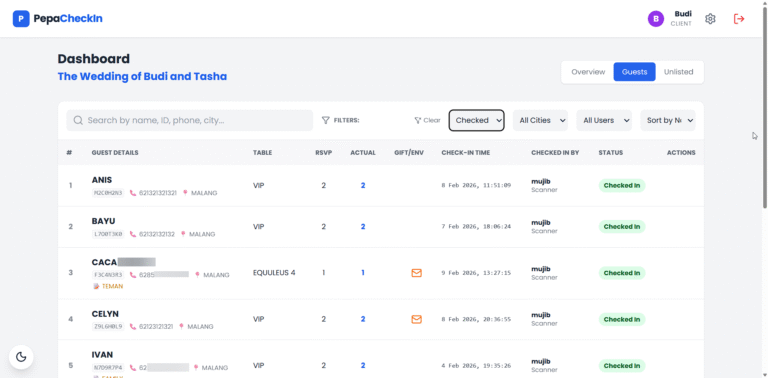Open the Checked status filter dropdown
This screenshot has height=378, width=768.
[x=477, y=120]
